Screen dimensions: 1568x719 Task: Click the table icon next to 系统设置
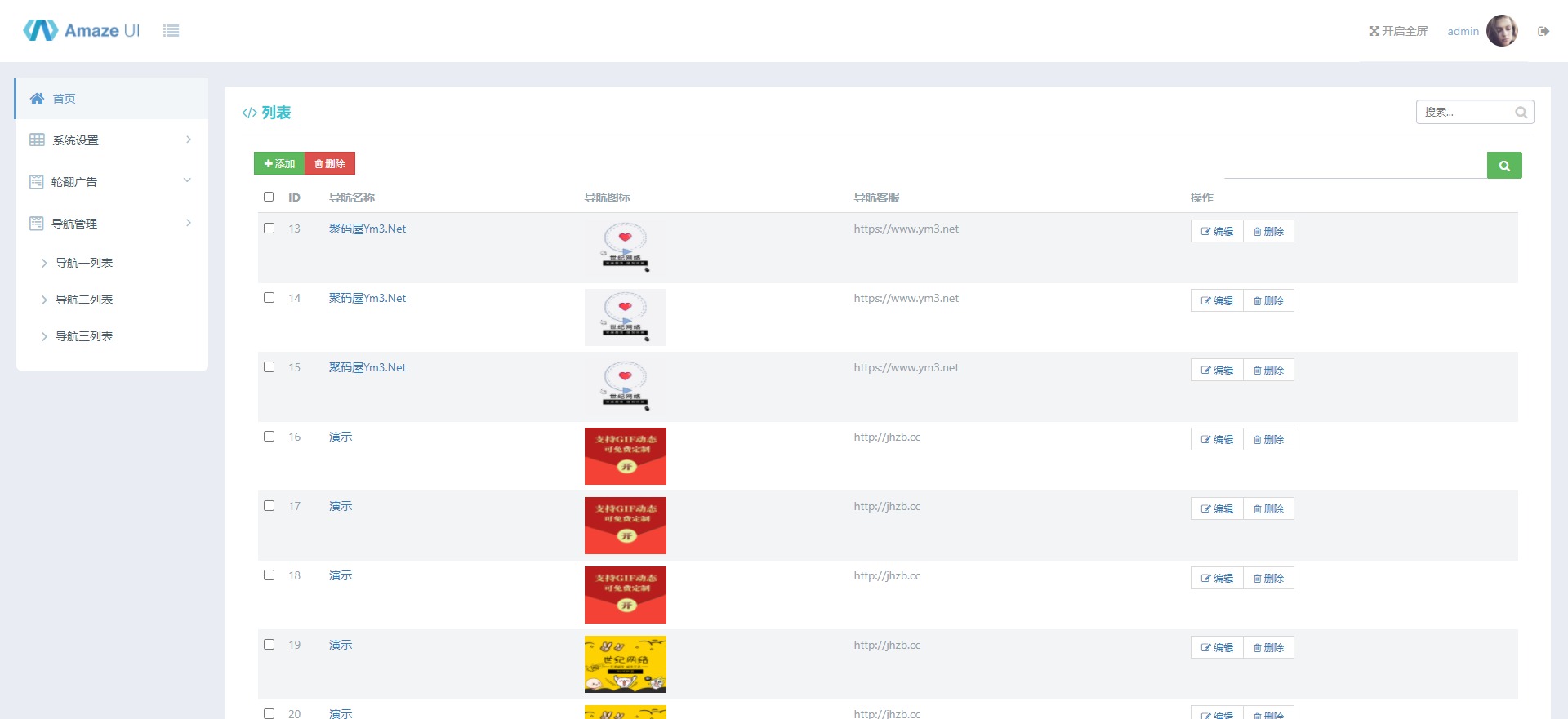tap(37, 140)
